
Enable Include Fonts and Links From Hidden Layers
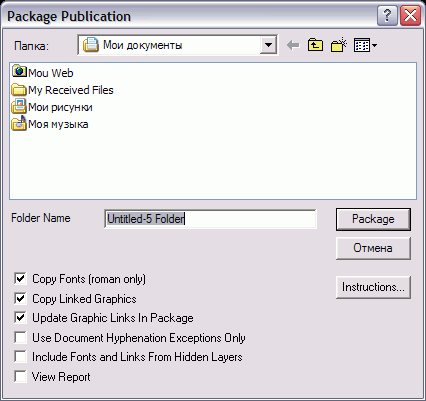[20, 357]
